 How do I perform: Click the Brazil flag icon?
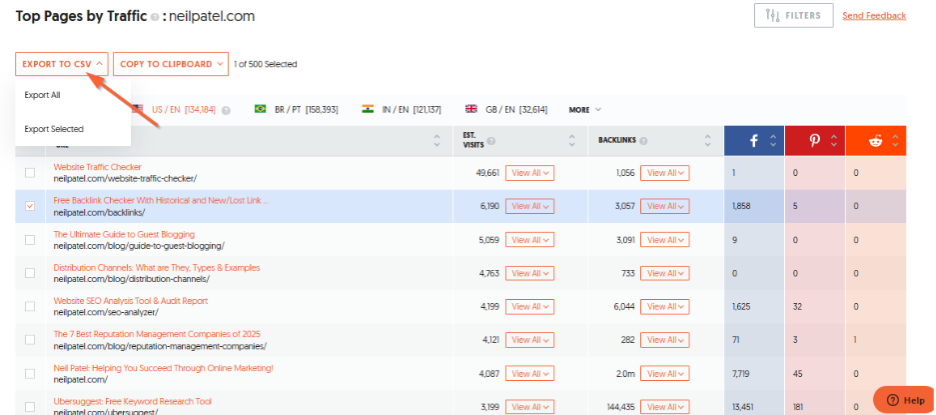[x=260, y=109]
